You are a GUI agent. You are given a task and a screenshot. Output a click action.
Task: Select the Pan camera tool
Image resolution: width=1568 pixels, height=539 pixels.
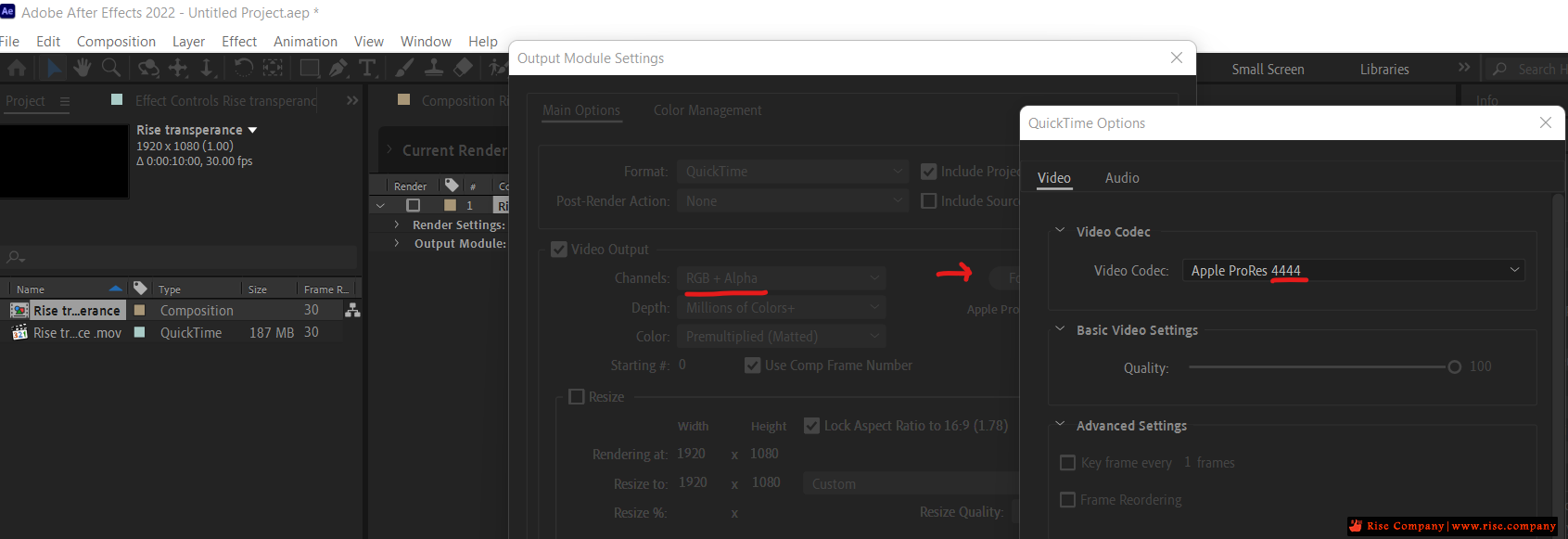(178, 68)
